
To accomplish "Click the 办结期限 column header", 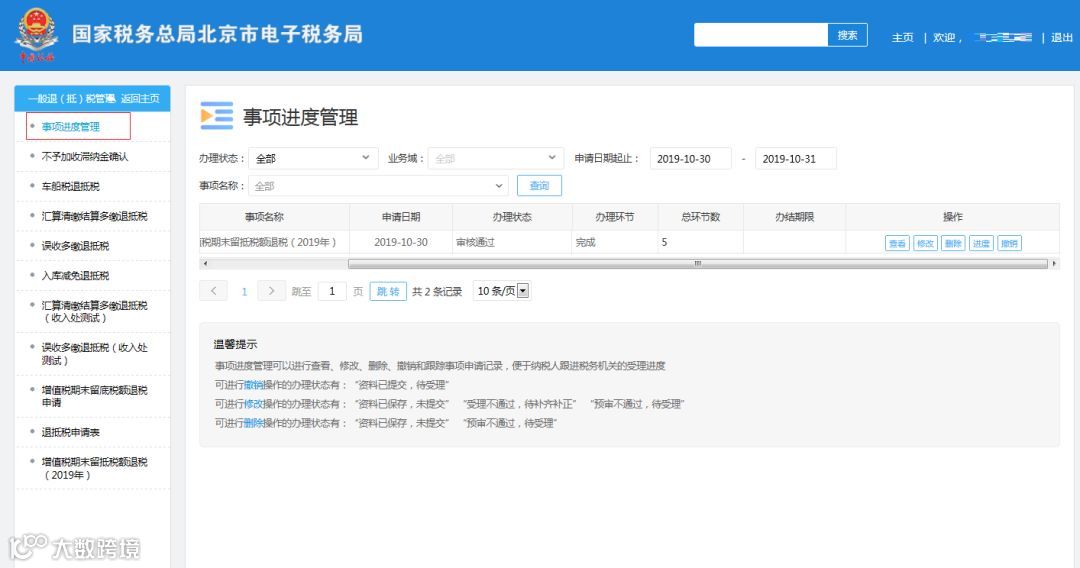I will [x=795, y=217].
